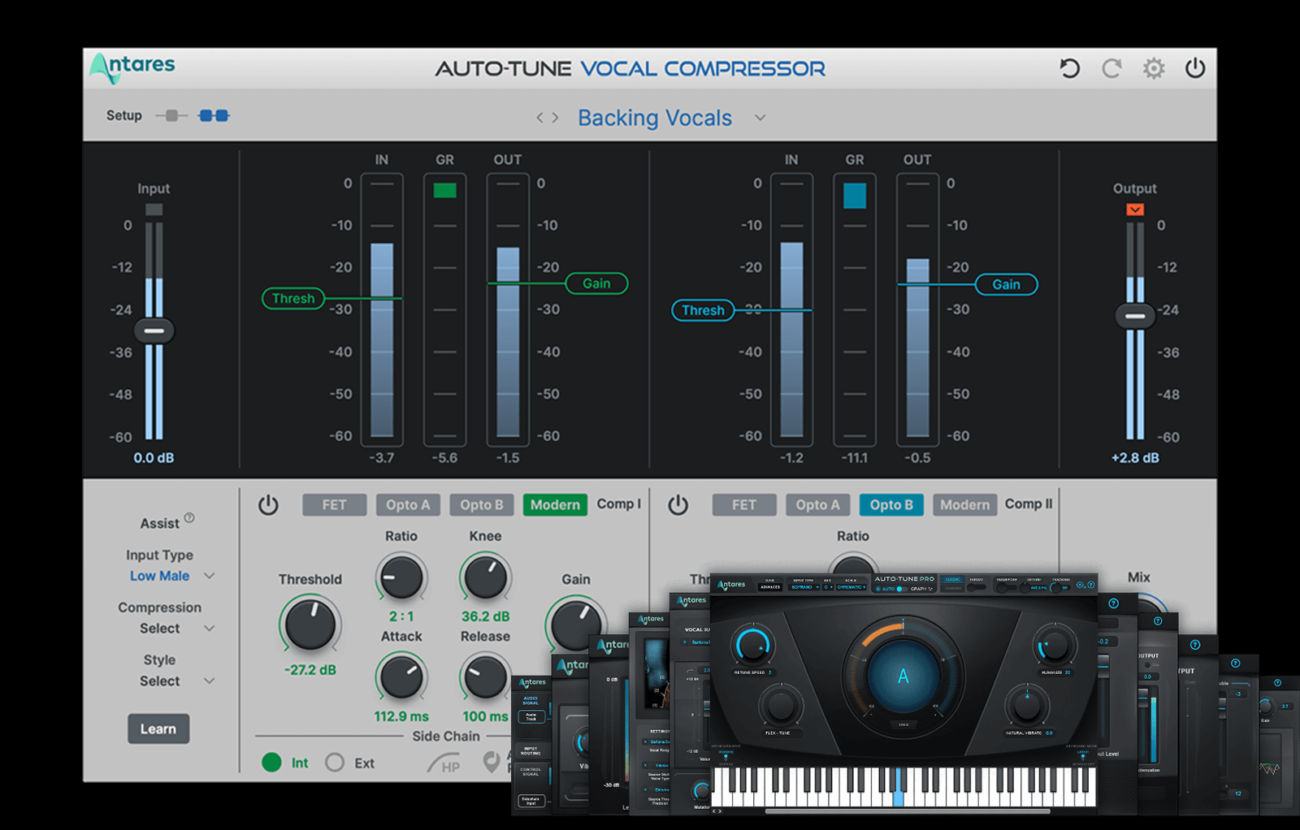
Task: Click the 112.9 ms attack value
Action: (x=401, y=716)
